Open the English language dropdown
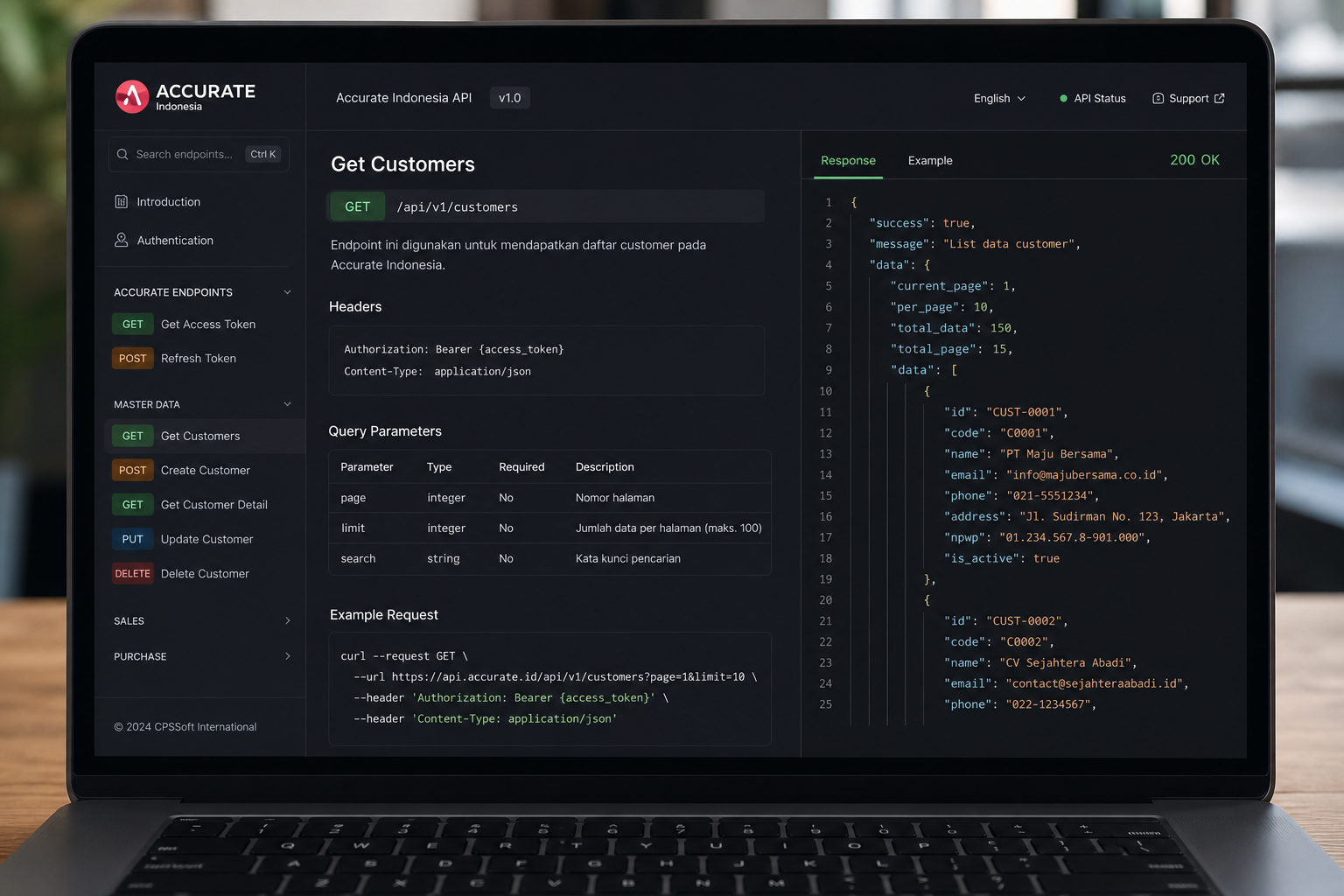 click(999, 99)
